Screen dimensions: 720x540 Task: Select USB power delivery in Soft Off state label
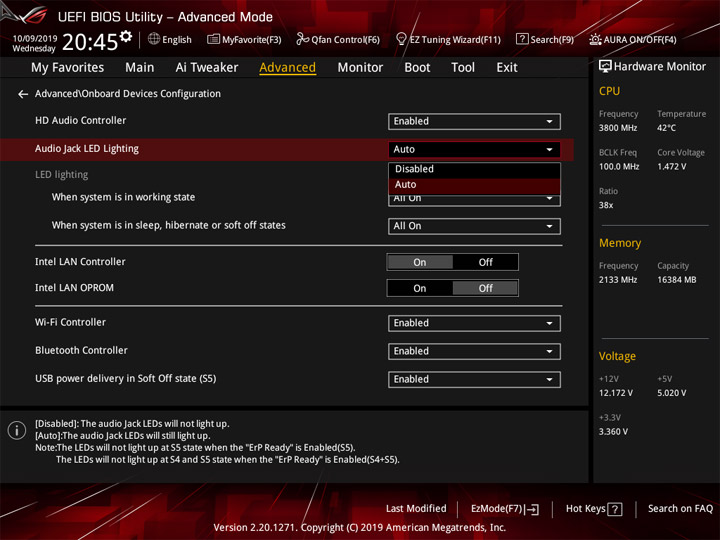(x=125, y=379)
